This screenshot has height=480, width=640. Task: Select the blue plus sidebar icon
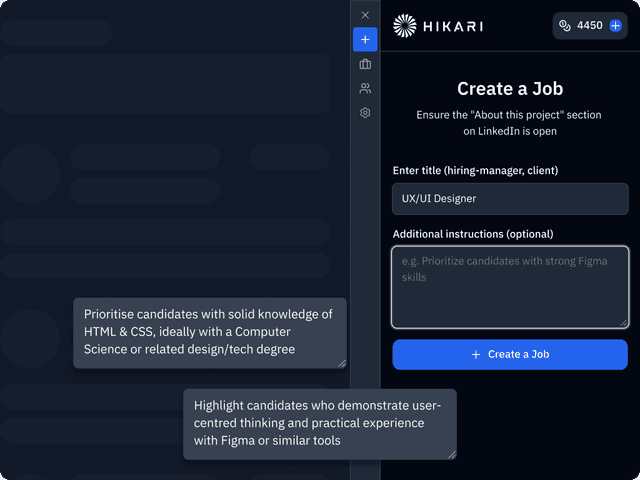pyautogui.click(x=365, y=40)
